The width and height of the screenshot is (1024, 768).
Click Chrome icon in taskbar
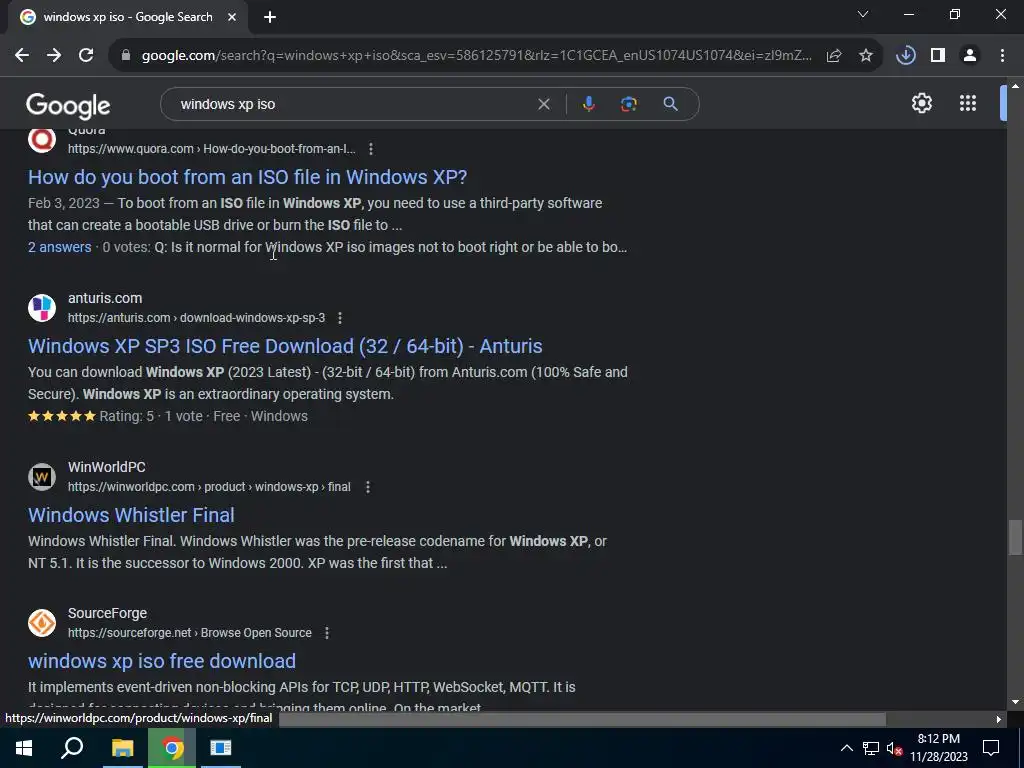click(x=172, y=748)
